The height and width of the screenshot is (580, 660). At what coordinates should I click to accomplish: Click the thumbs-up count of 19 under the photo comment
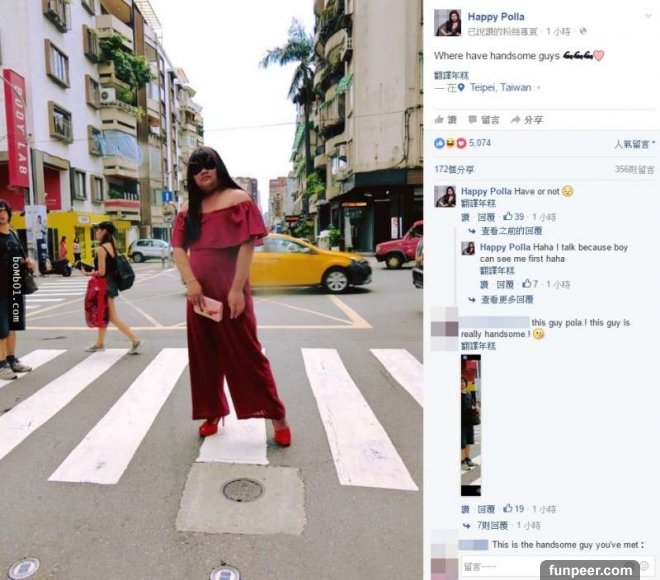point(514,509)
